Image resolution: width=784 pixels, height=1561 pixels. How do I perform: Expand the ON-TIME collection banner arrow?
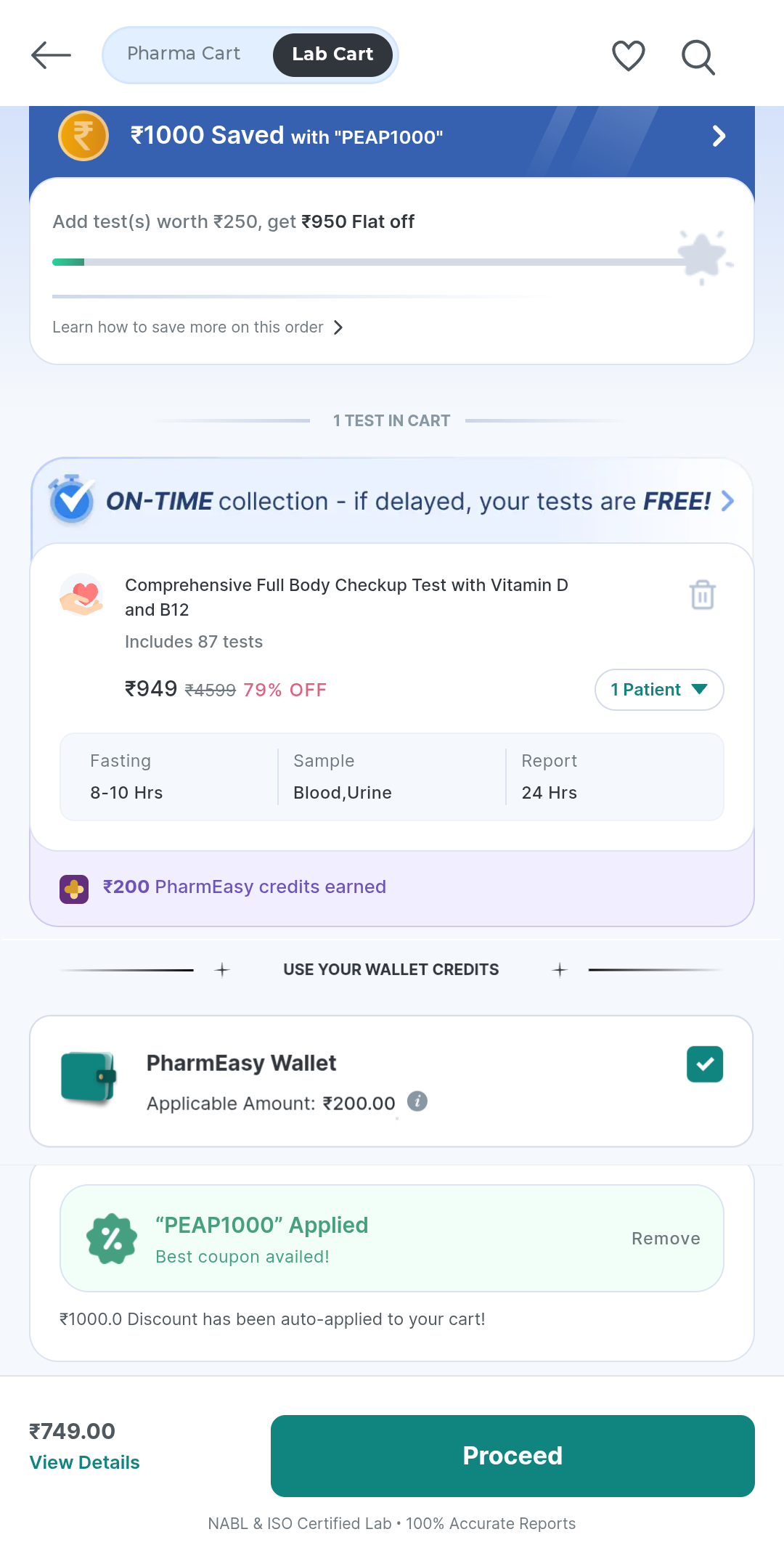[727, 501]
